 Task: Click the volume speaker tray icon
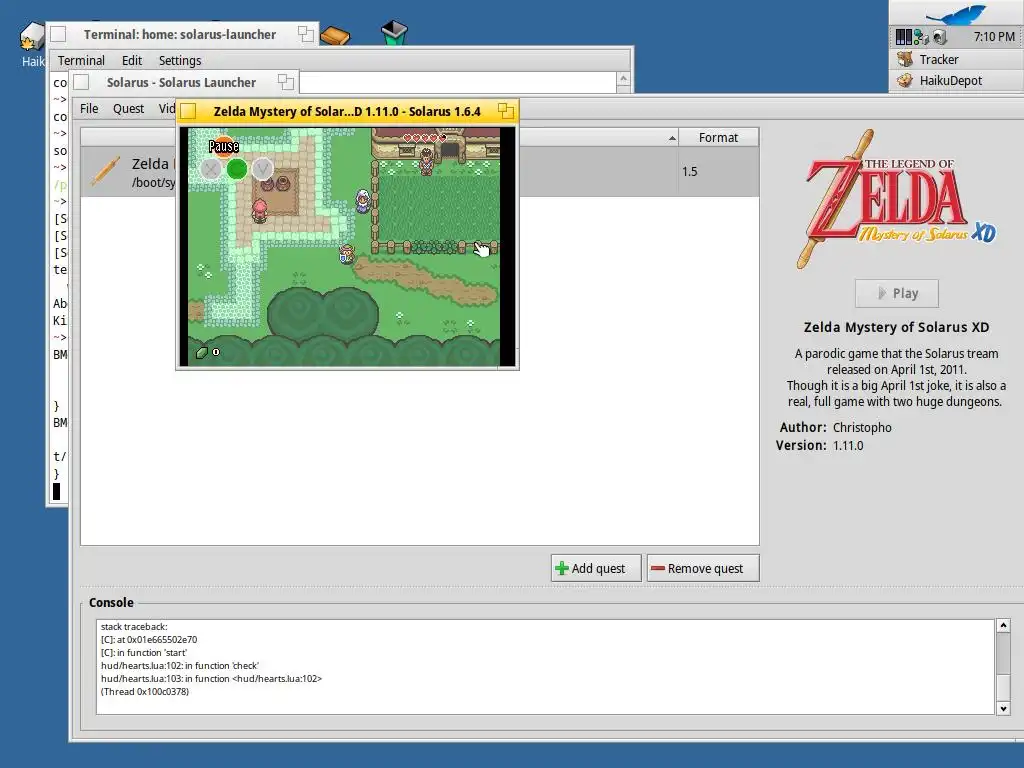[939, 37]
